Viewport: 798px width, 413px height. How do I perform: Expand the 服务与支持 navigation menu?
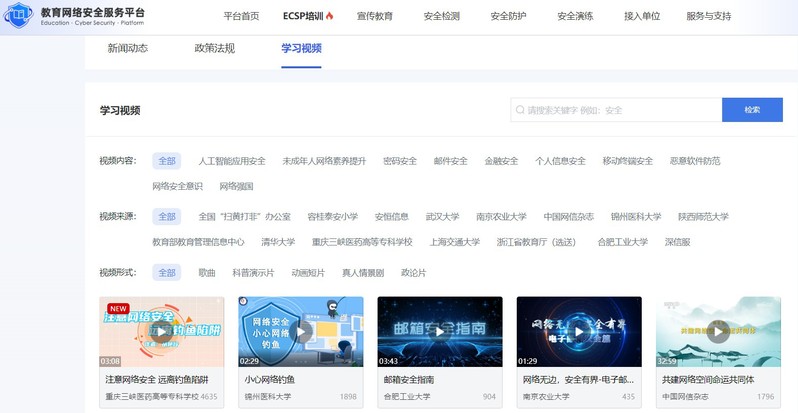708,16
